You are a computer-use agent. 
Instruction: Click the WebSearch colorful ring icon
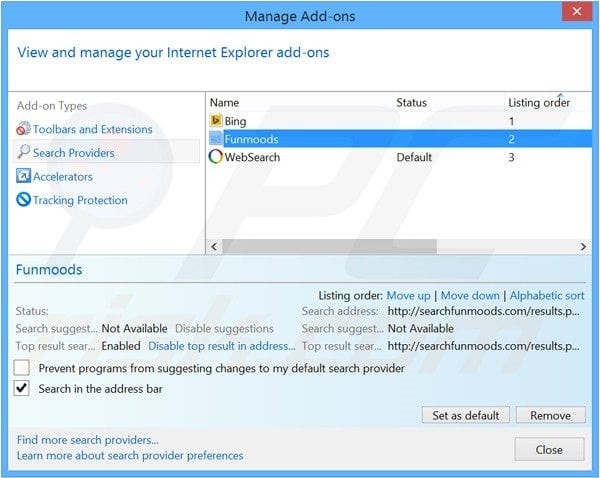[x=216, y=157]
